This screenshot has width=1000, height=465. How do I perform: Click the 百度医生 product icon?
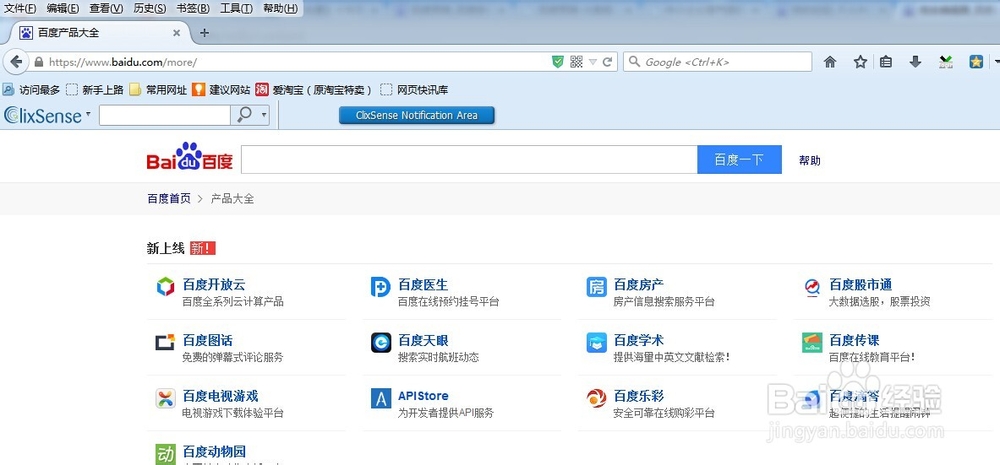381,287
